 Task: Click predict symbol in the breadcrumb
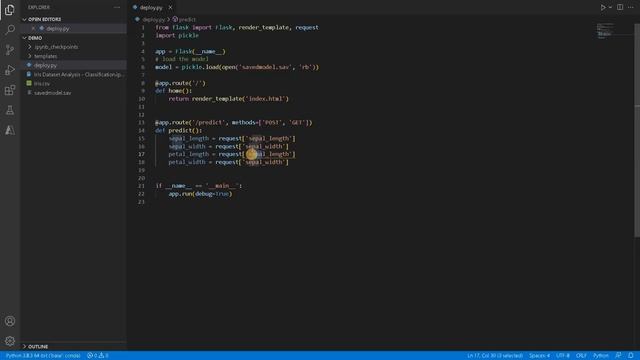[x=187, y=20]
